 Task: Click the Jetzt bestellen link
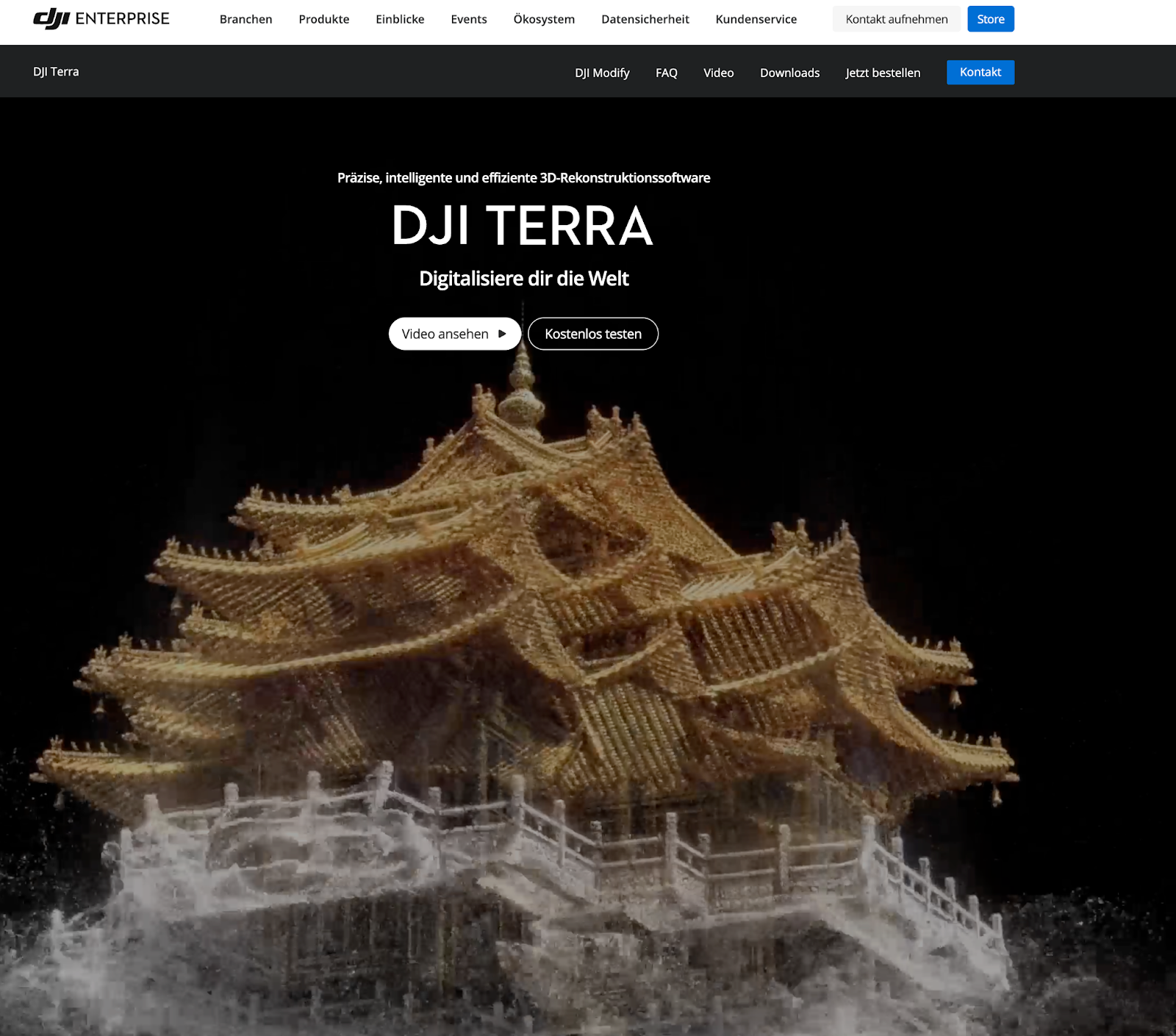883,73
